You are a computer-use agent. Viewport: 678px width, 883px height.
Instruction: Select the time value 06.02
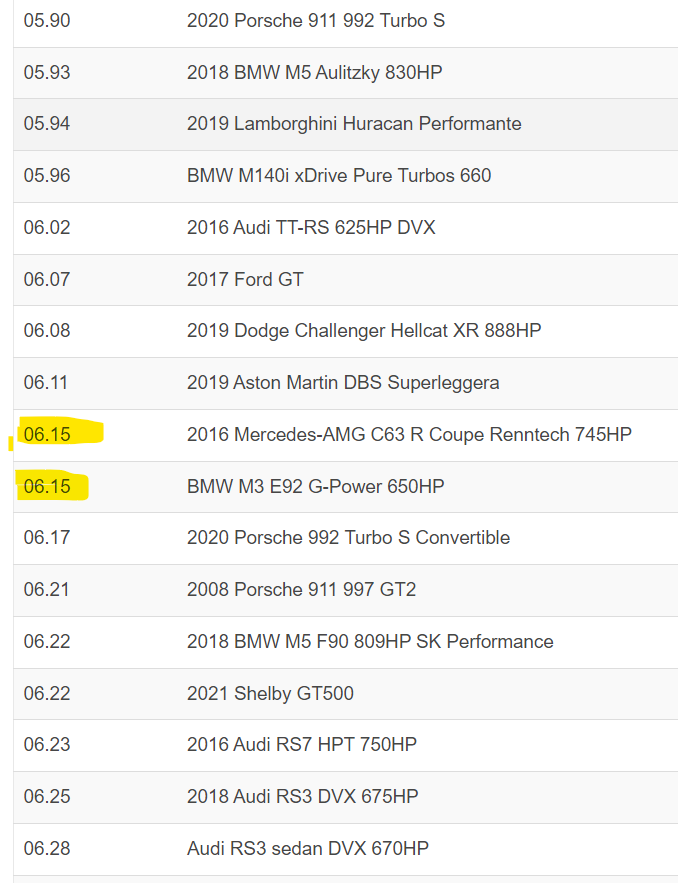(47, 228)
